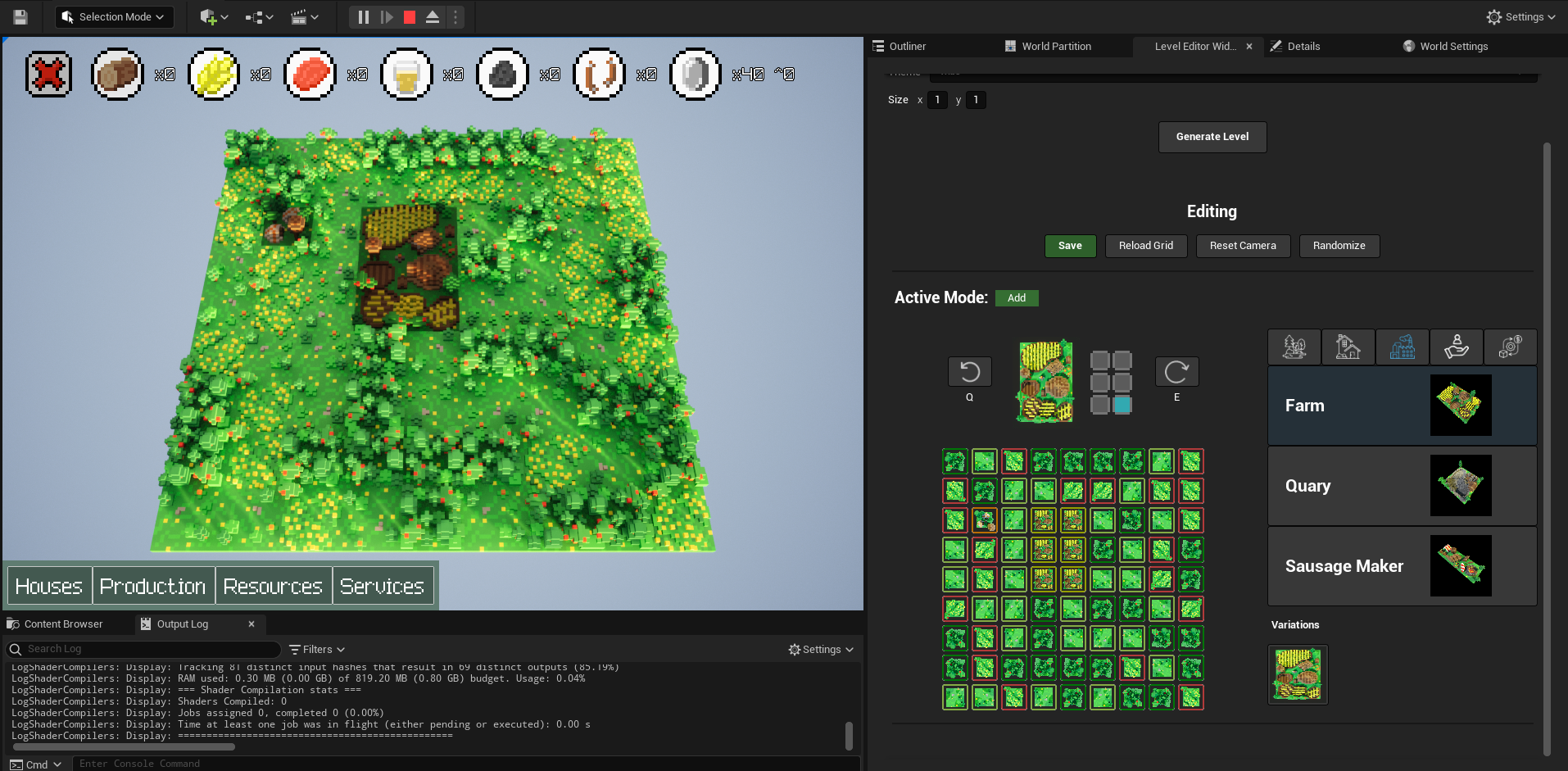
Task: Expand the Output Log Filters dropdown
Action: tap(317, 650)
